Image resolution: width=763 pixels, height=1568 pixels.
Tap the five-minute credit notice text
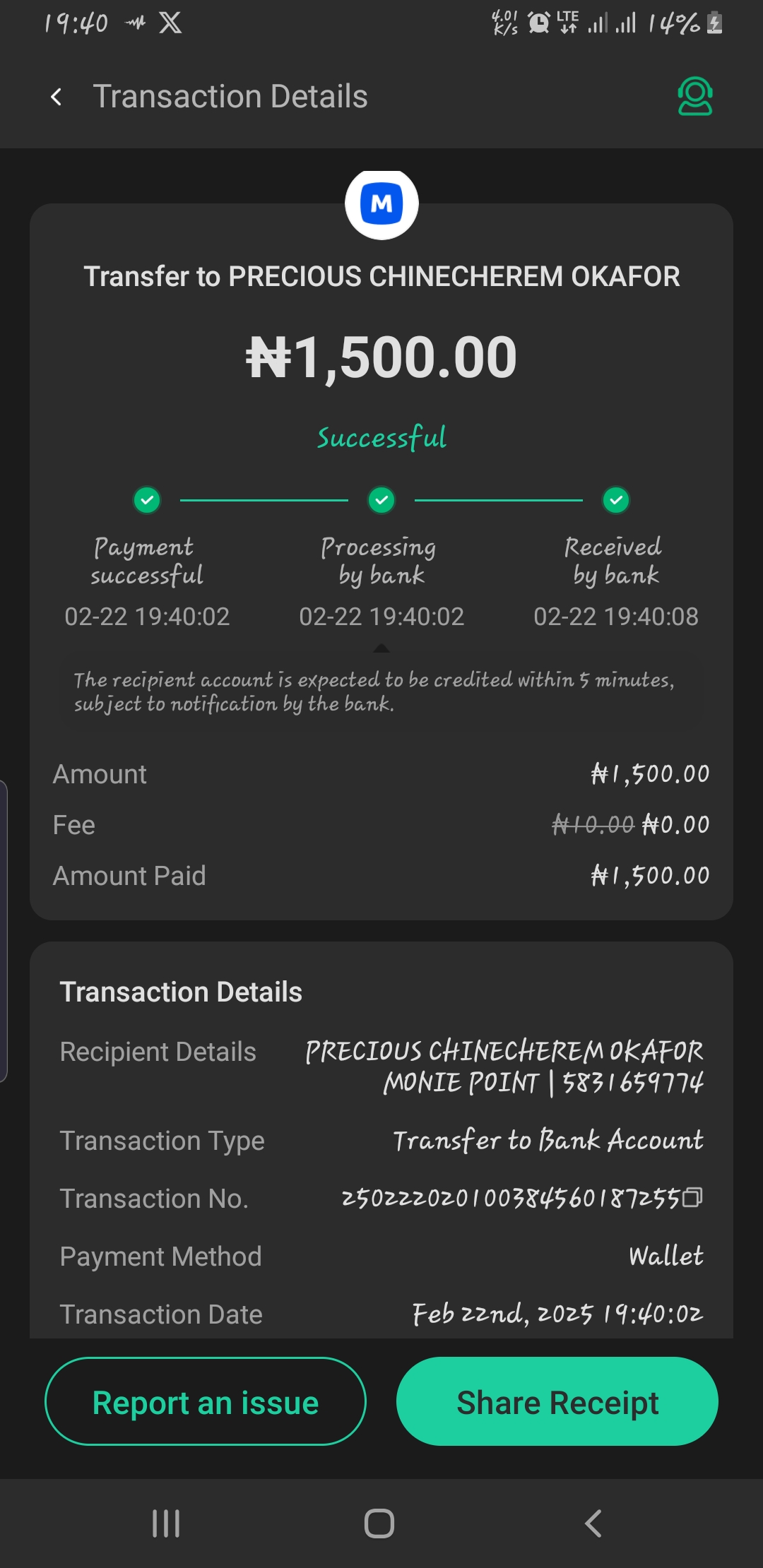coord(374,691)
